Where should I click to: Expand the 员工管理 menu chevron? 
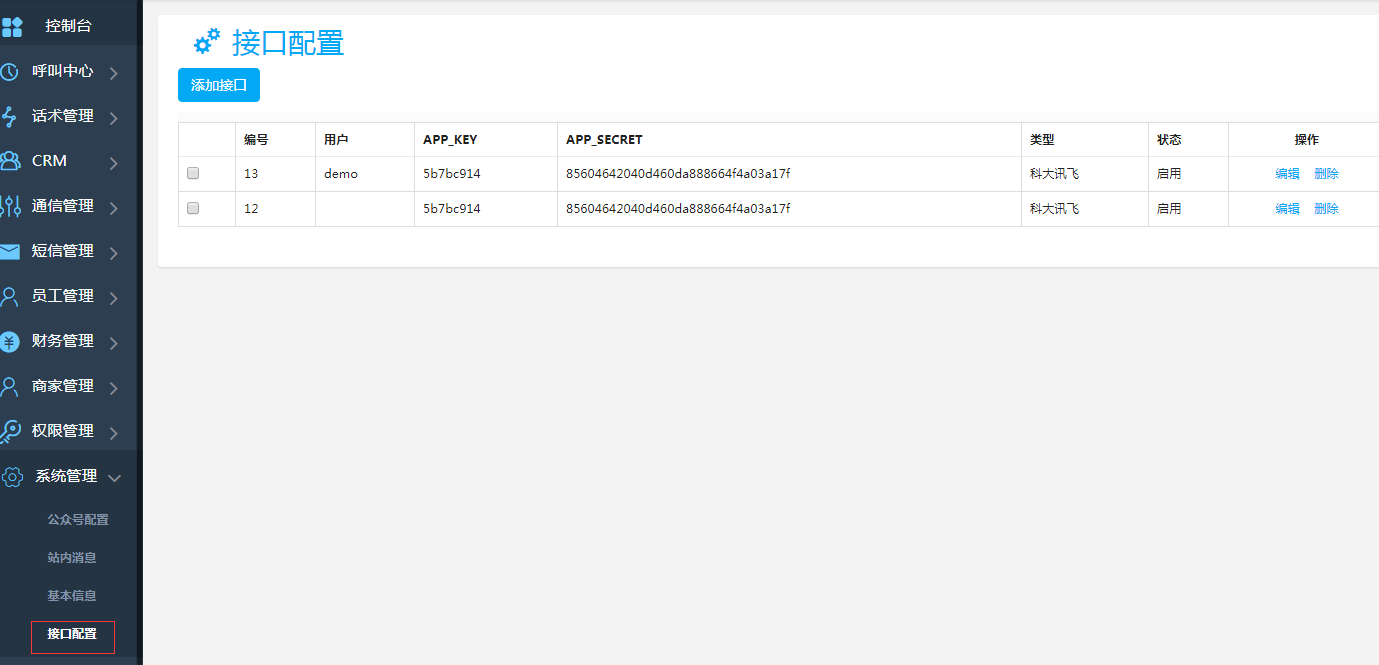pos(114,298)
